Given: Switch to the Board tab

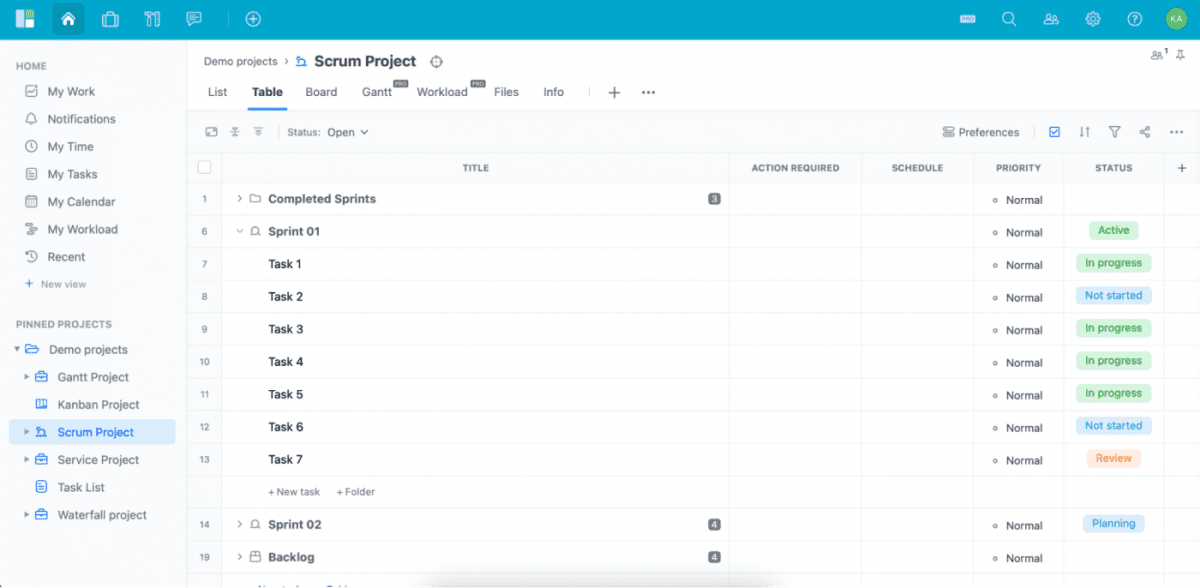Looking at the screenshot, I should click(320, 92).
